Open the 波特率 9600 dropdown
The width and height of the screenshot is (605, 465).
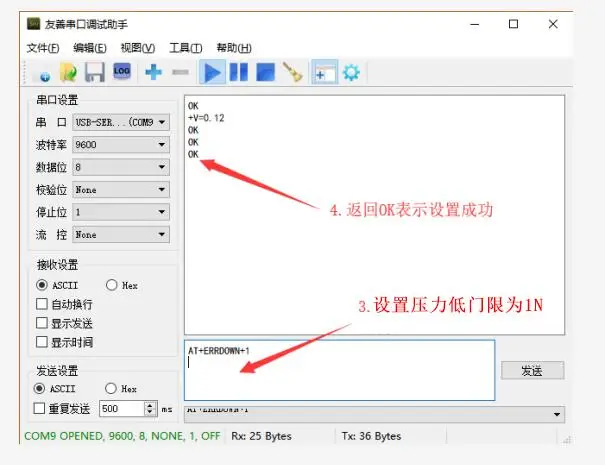(121, 145)
